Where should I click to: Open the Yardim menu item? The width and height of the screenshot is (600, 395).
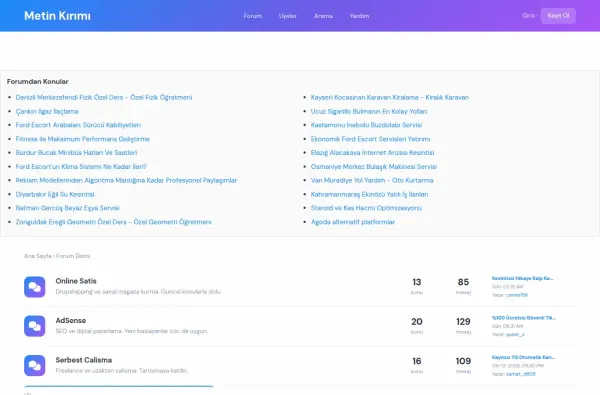coord(359,16)
